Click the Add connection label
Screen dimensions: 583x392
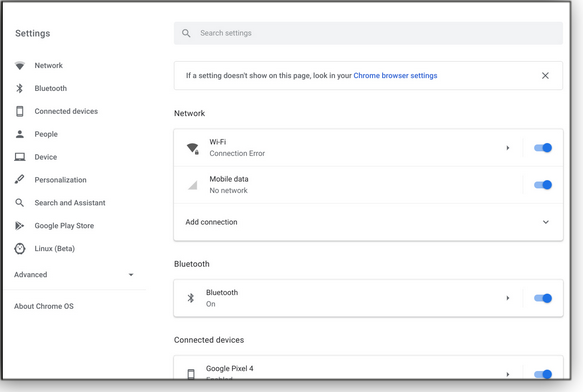[211, 222]
